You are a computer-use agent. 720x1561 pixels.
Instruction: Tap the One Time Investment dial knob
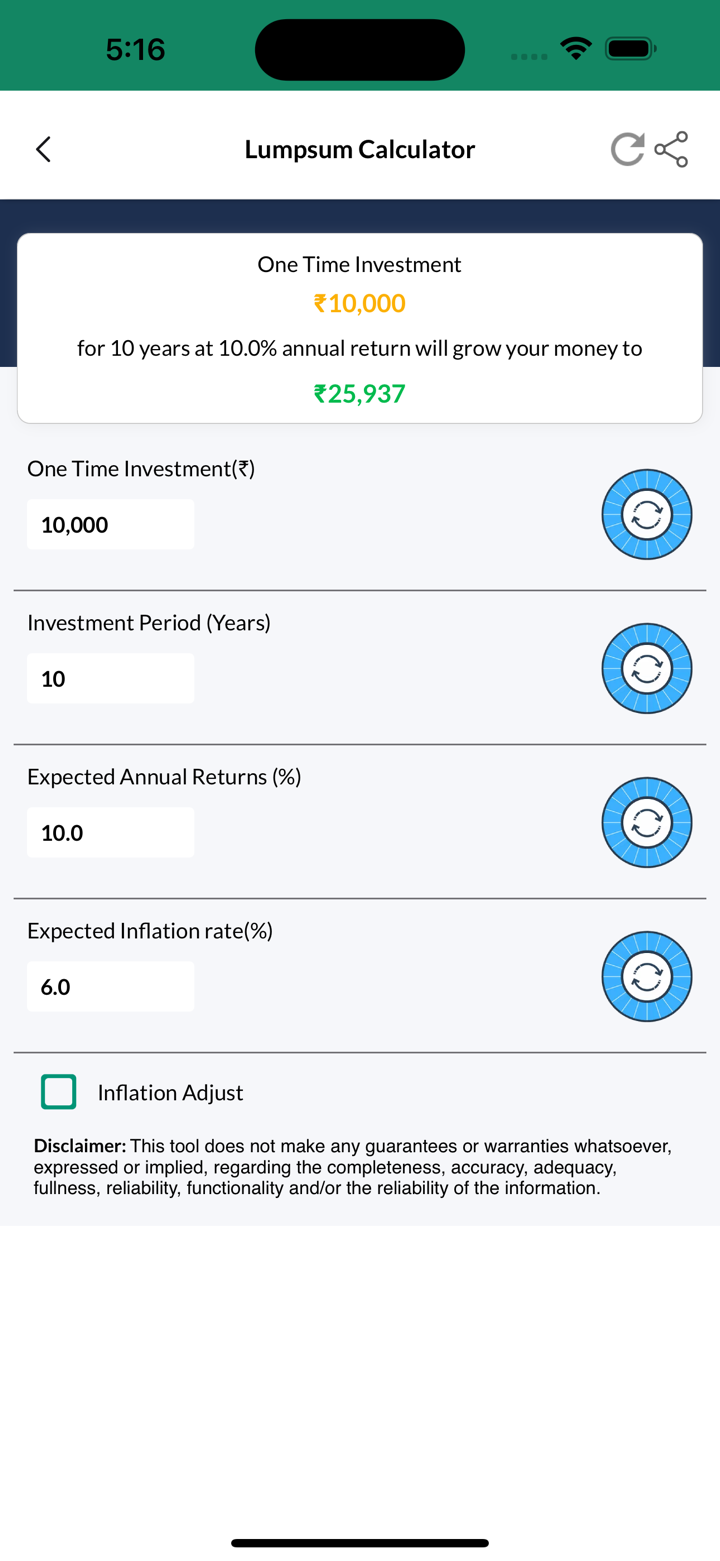tap(647, 515)
